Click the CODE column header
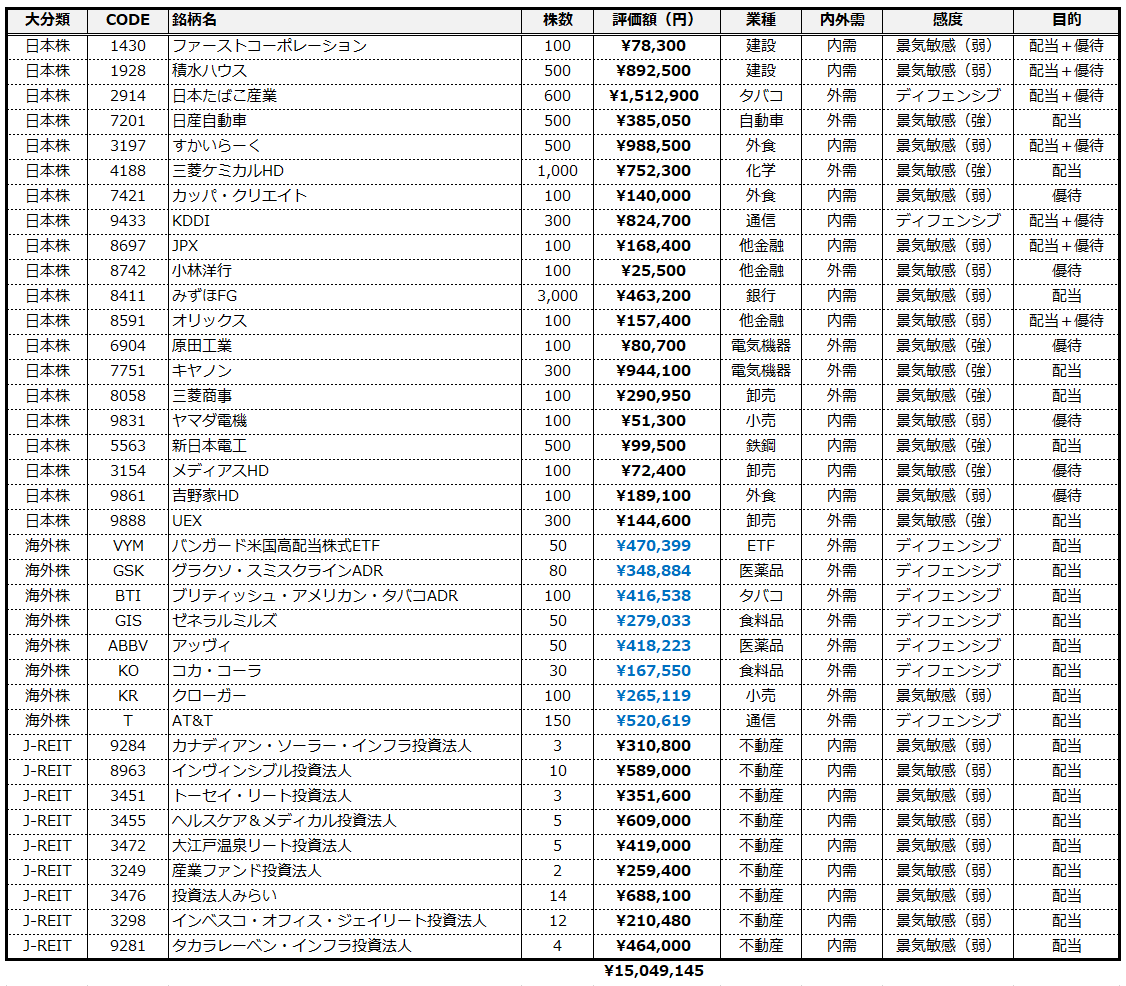 [128, 20]
